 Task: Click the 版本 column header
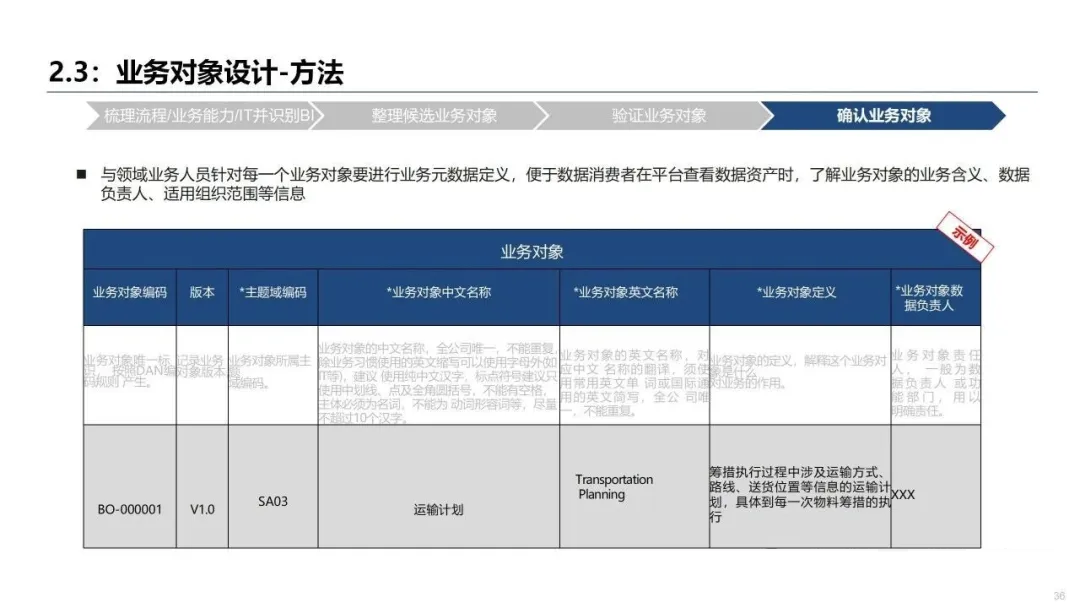[x=202, y=293]
